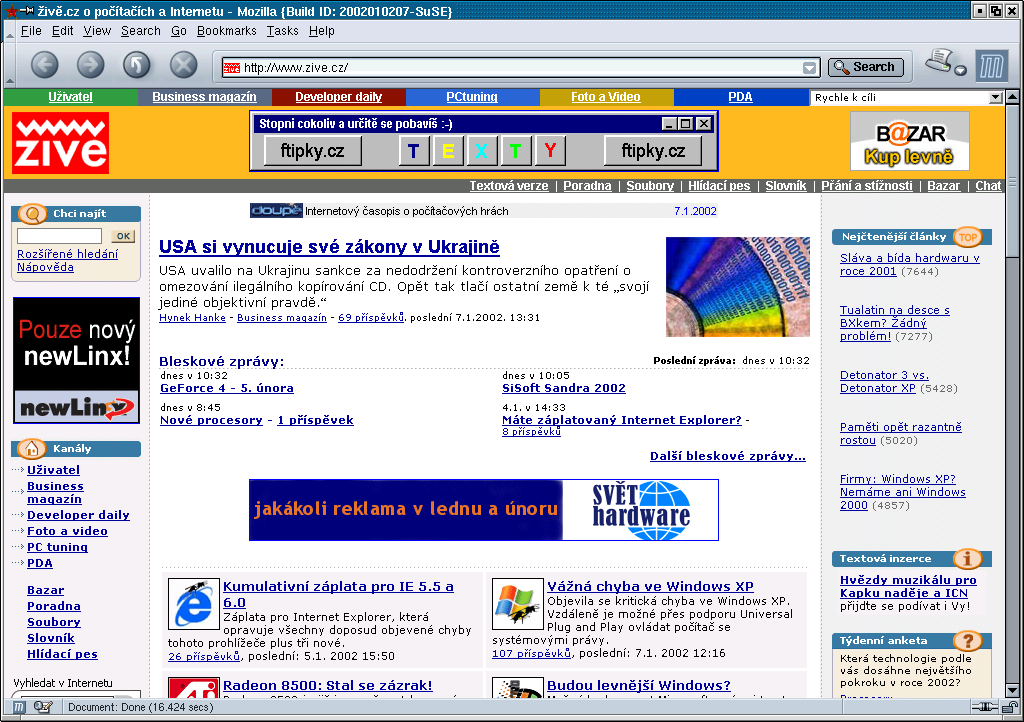Open the print options dropdown arrow
The height and width of the screenshot is (722, 1024).
(x=960, y=71)
